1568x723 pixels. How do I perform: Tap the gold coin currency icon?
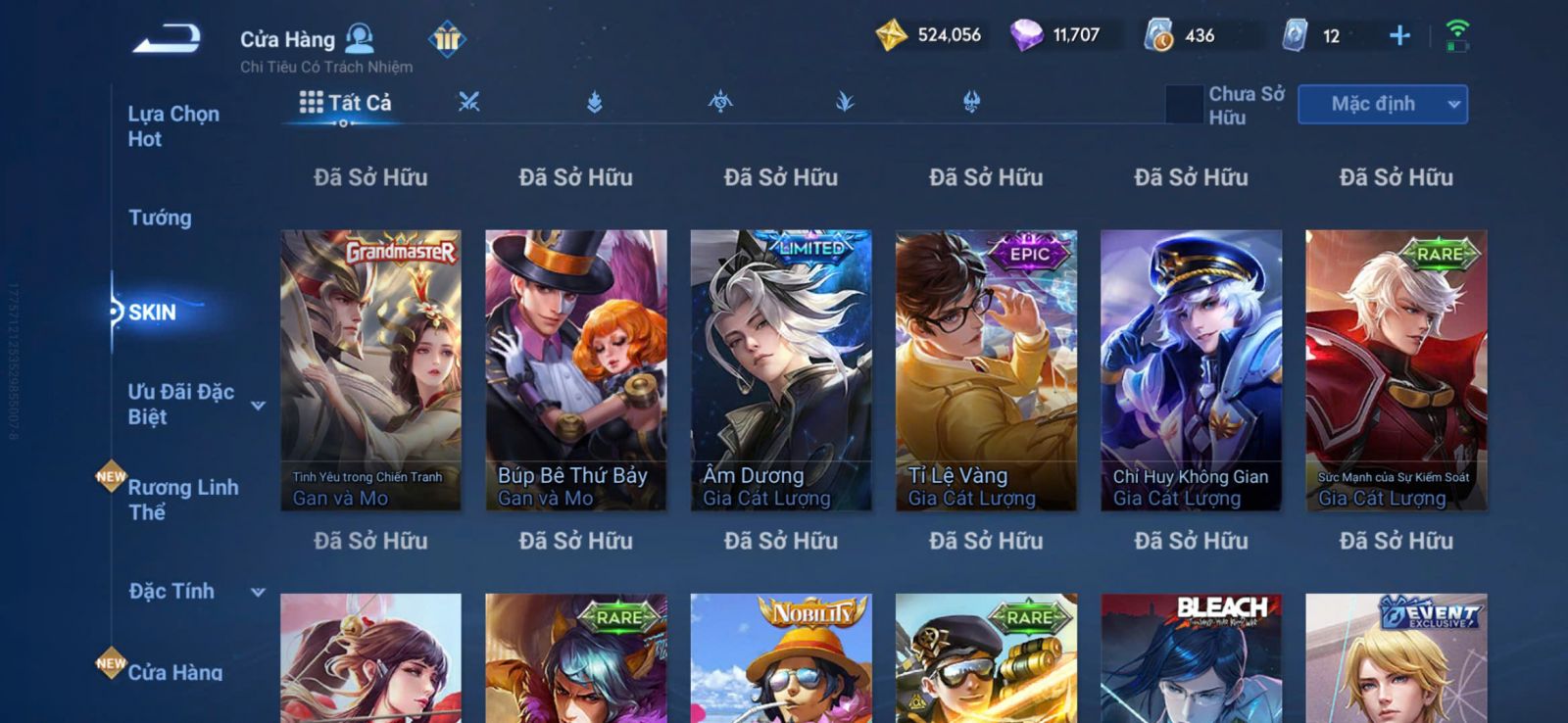pos(891,35)
